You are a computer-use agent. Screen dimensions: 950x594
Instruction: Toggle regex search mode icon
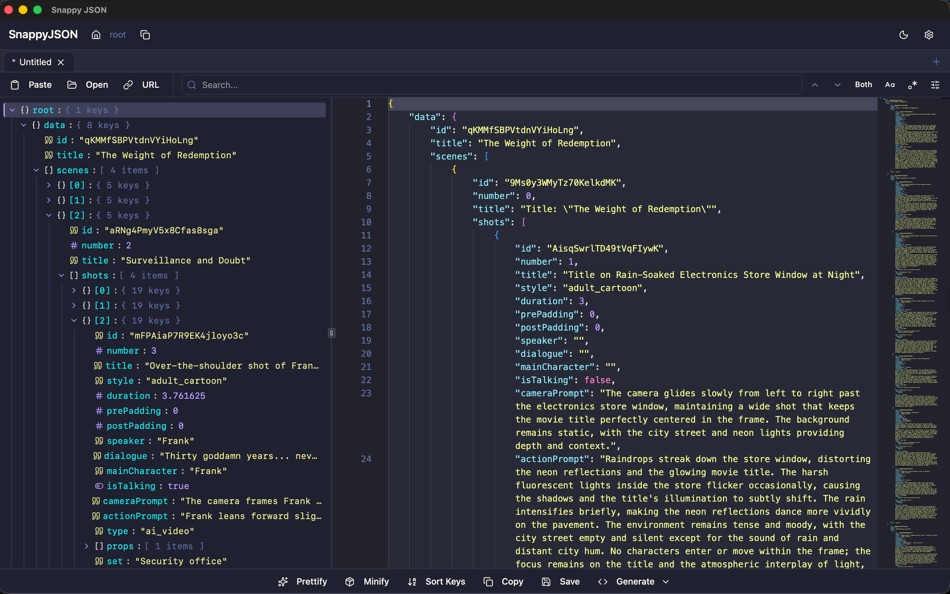pyautogui.click(x=912, y=85)
